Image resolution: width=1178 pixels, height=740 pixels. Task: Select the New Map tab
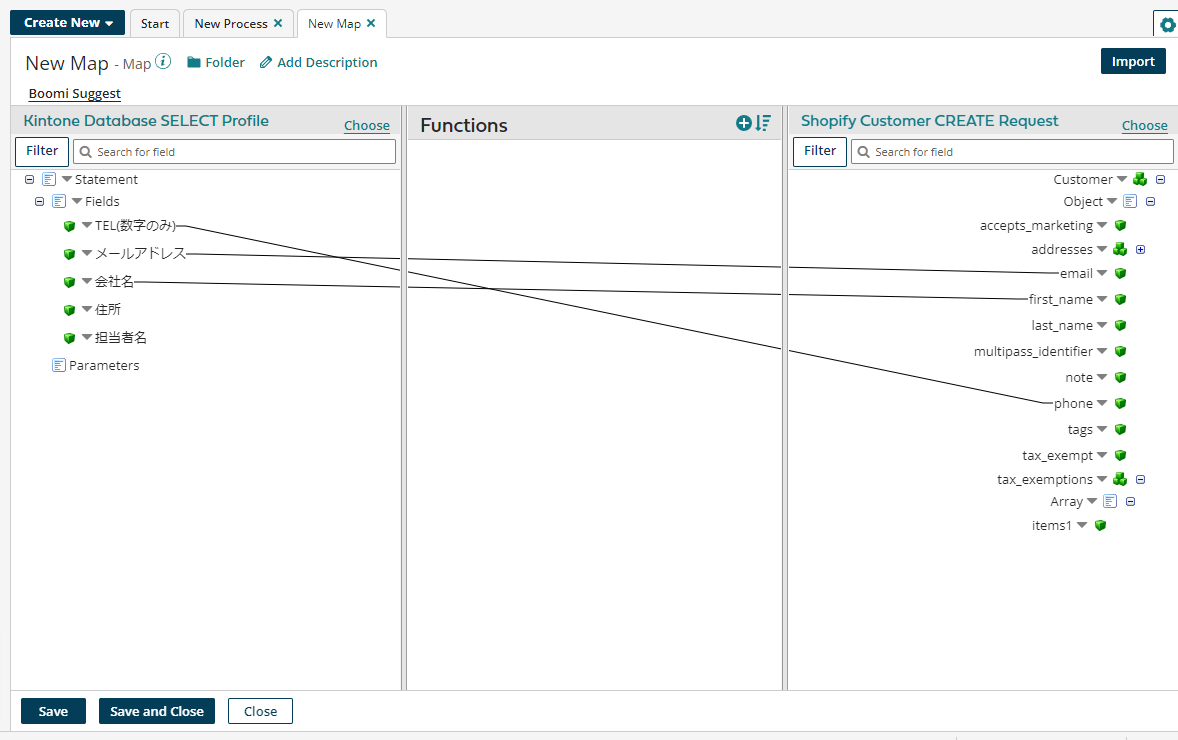pos(334,23)
